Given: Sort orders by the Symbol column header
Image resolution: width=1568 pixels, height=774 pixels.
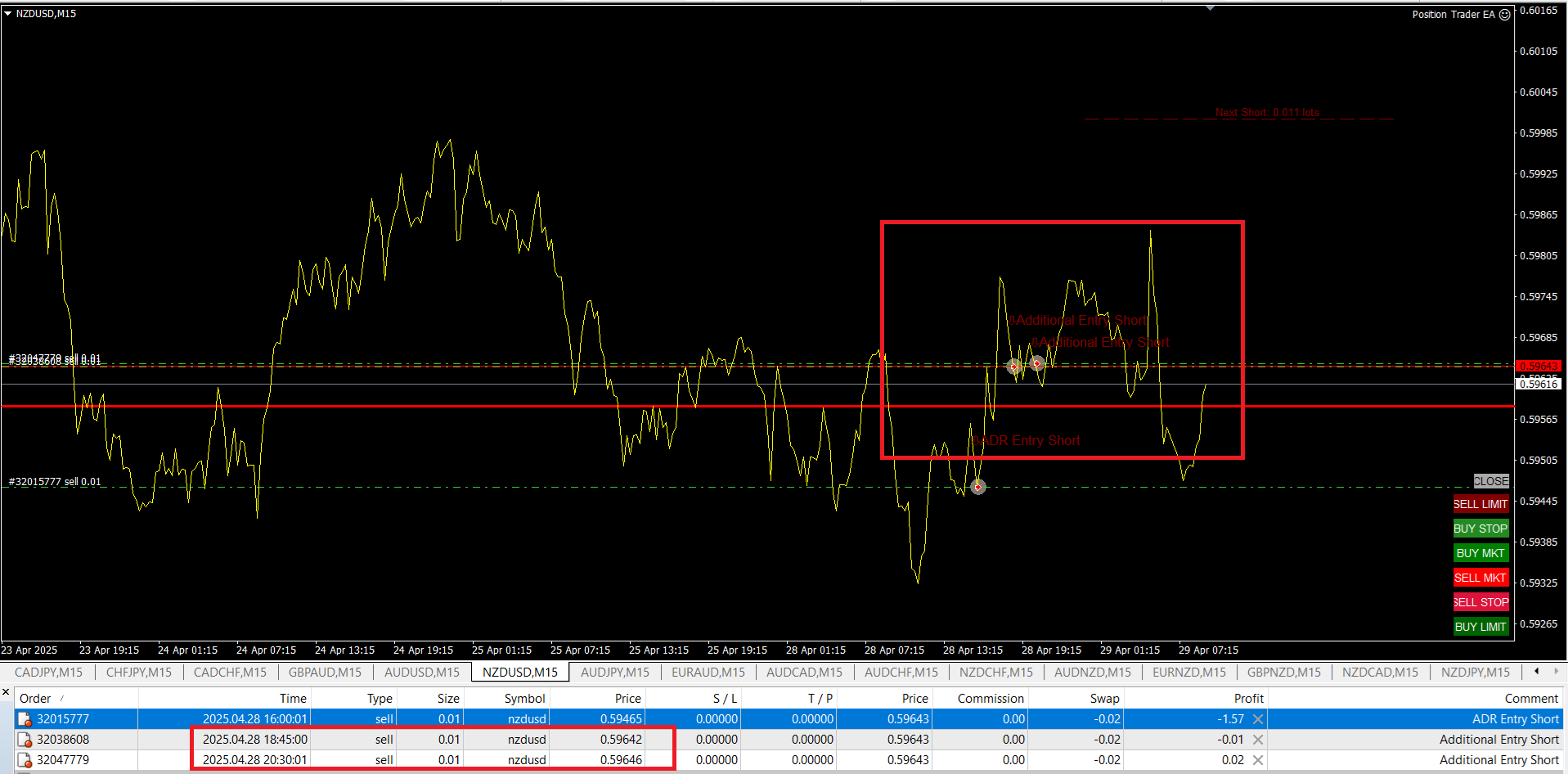Looking at the screenshot, I should point(506,699).
